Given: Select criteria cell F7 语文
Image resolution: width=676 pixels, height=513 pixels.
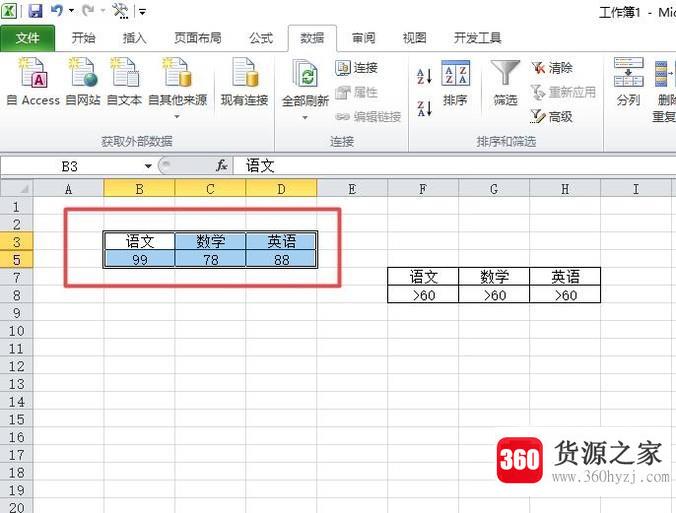Looking at the screenshot, I should (x=423, y=277).
